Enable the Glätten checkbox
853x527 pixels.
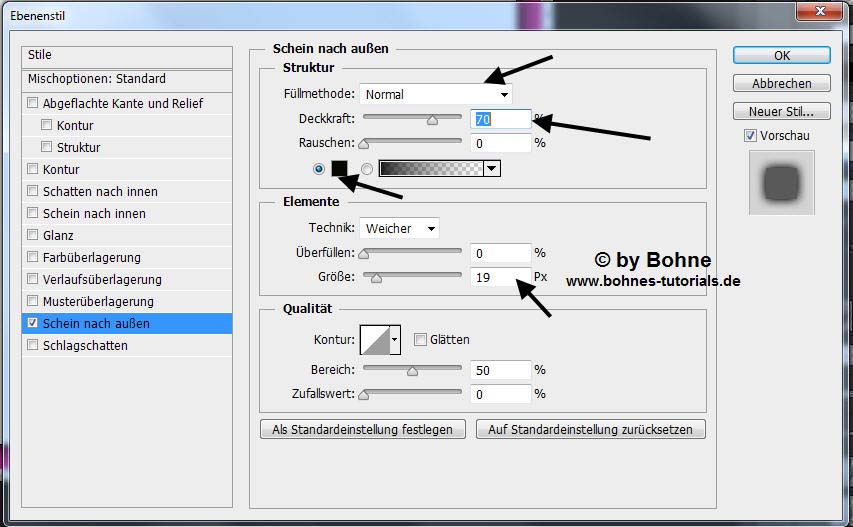click(421, 340)
